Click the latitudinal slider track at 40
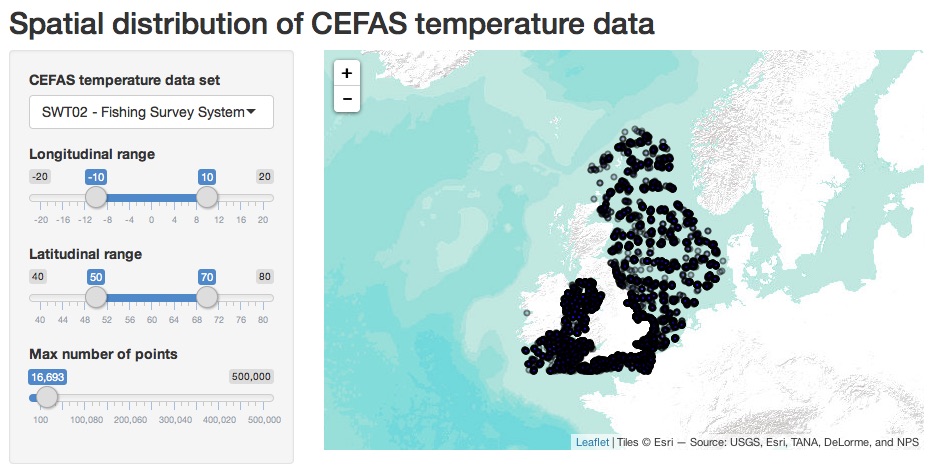This screenshot has width=937, height=475. (x=40, y=298)
